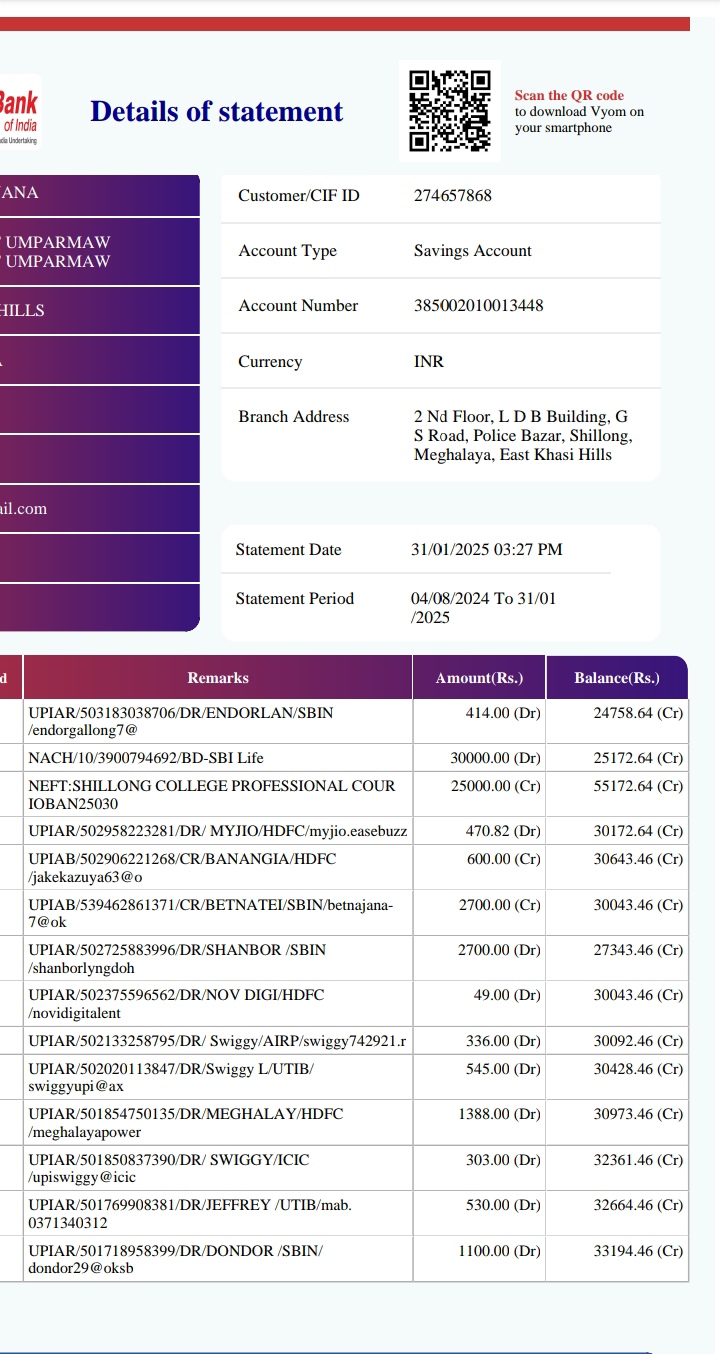
Task: Select amount 414.00 (Dr)
Action: point(503,713)
